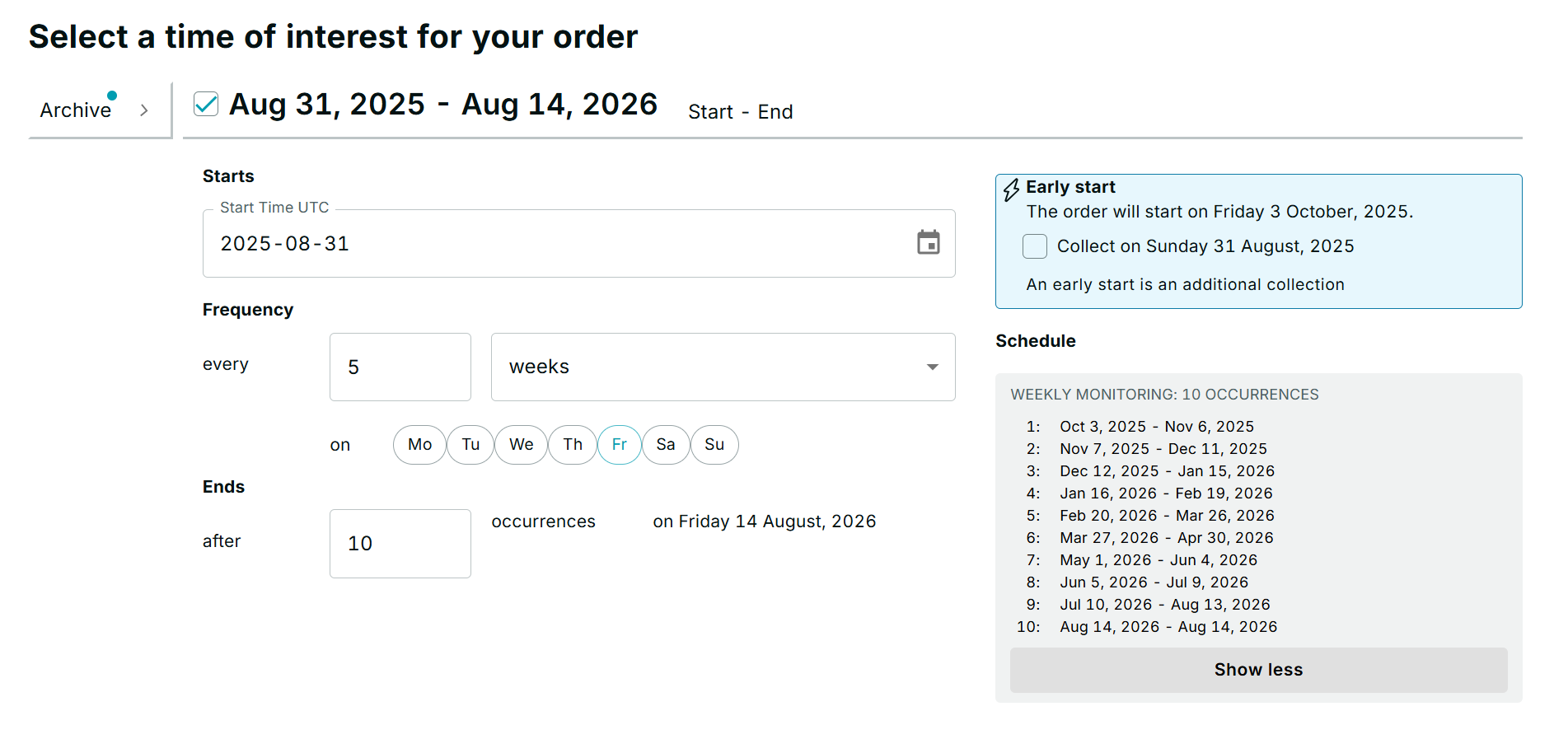Click the every-interval number field
Screen dimensions: 1568x739
400,367
